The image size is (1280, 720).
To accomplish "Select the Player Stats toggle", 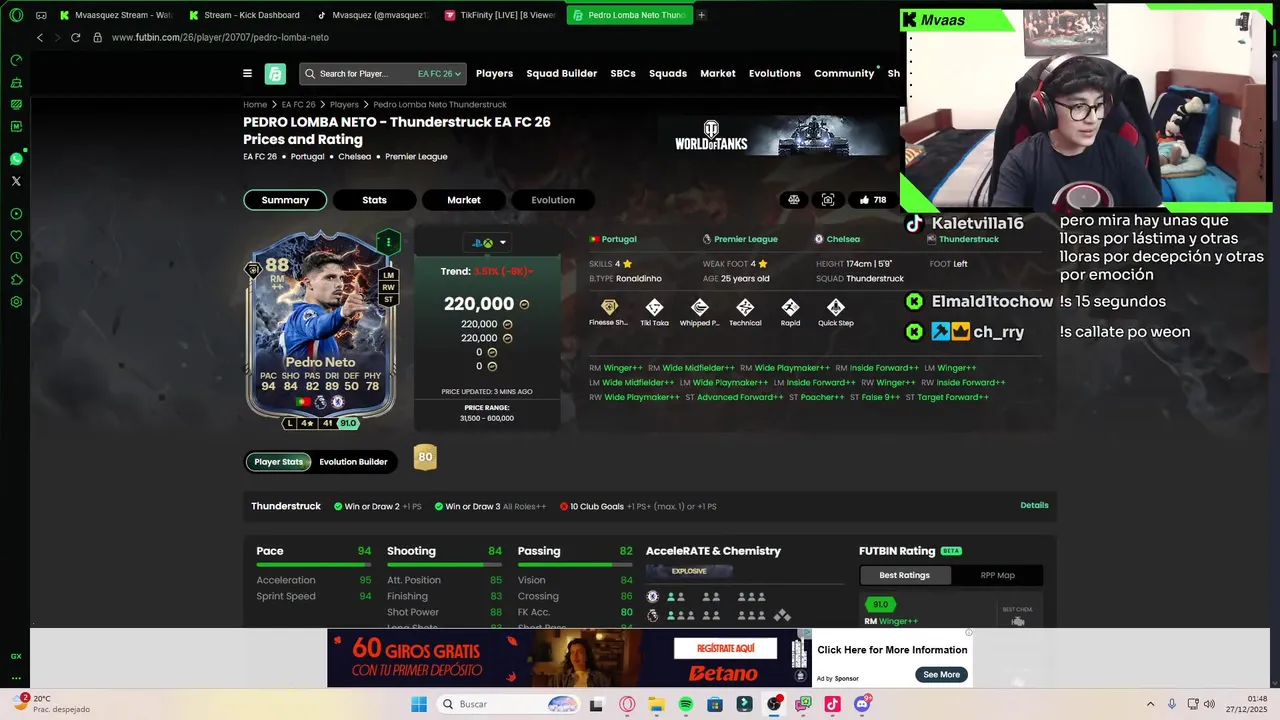I will (278, 462).
